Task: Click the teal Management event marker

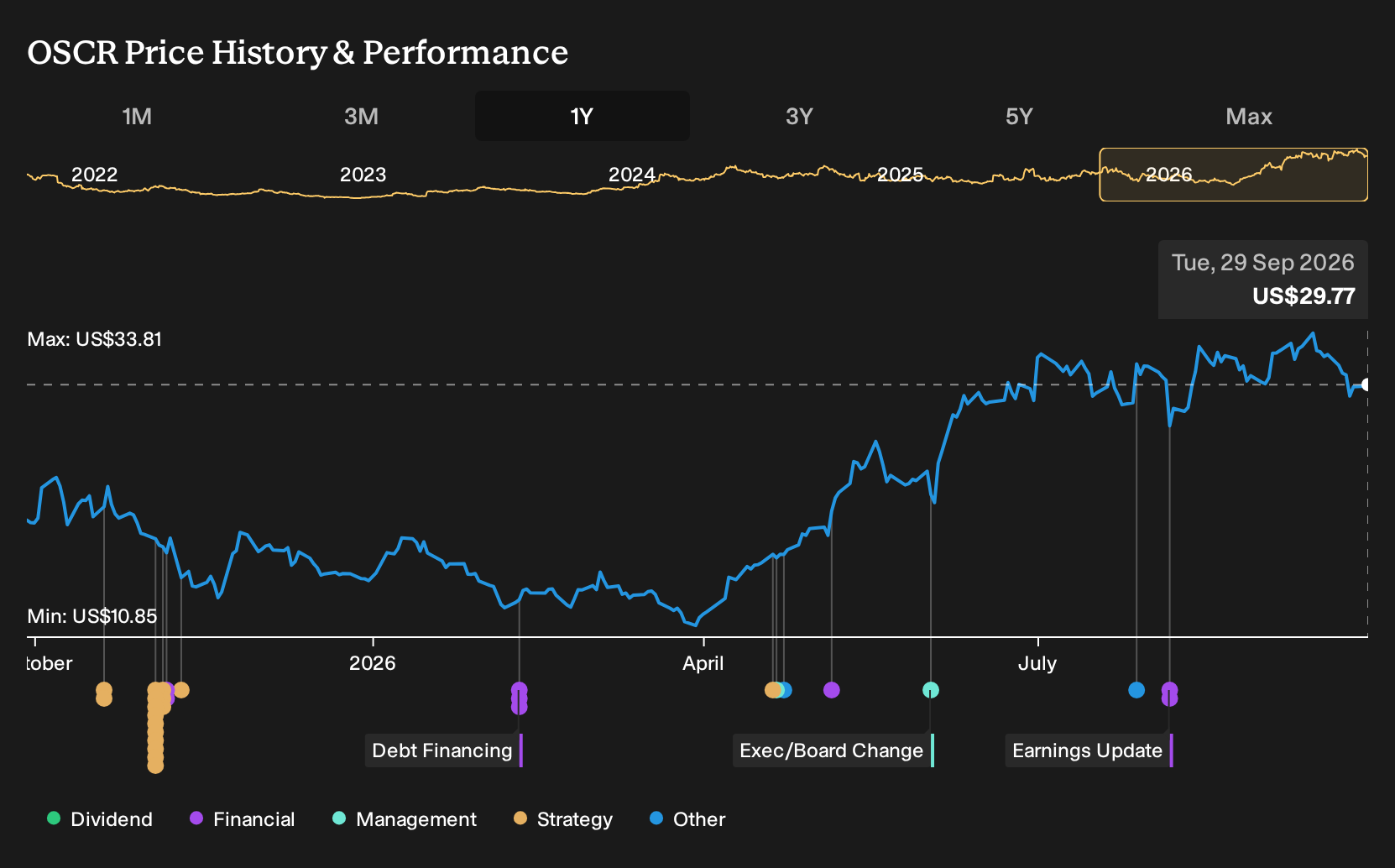Action: [x=930, y=690]
